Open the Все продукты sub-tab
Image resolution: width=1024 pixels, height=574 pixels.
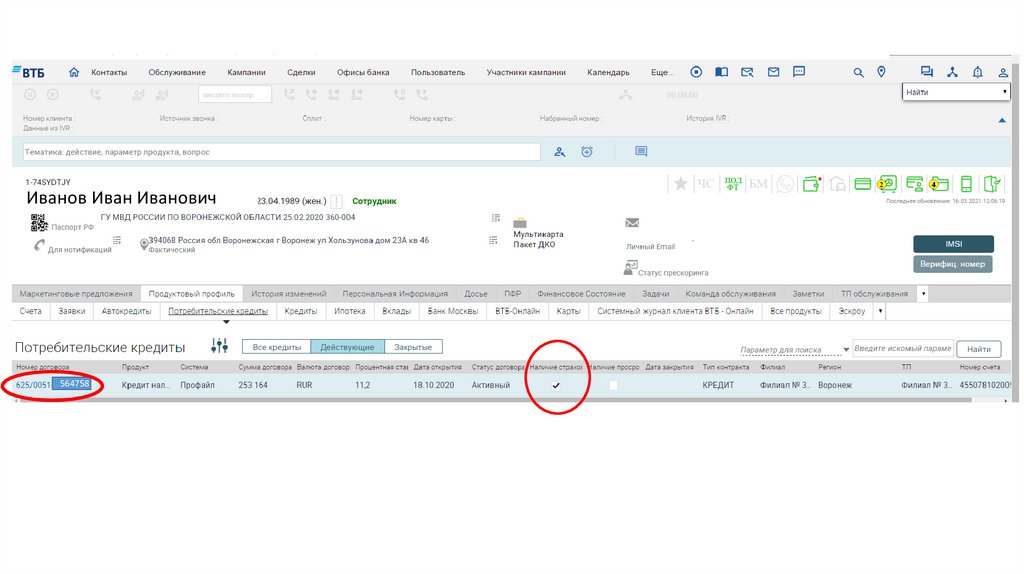tap(795, 311)
